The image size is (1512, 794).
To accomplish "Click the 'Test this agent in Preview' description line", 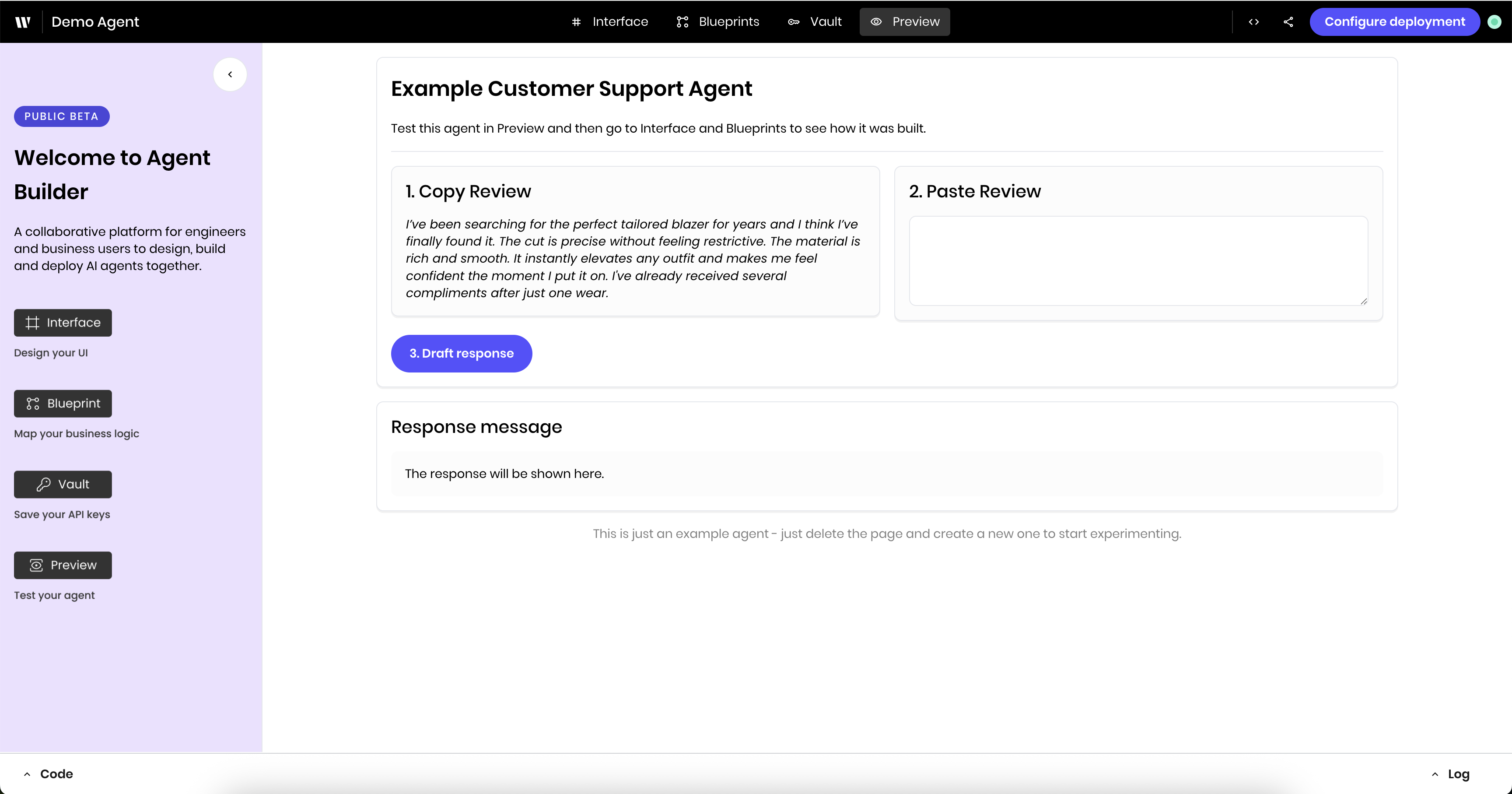I will 658,129.
